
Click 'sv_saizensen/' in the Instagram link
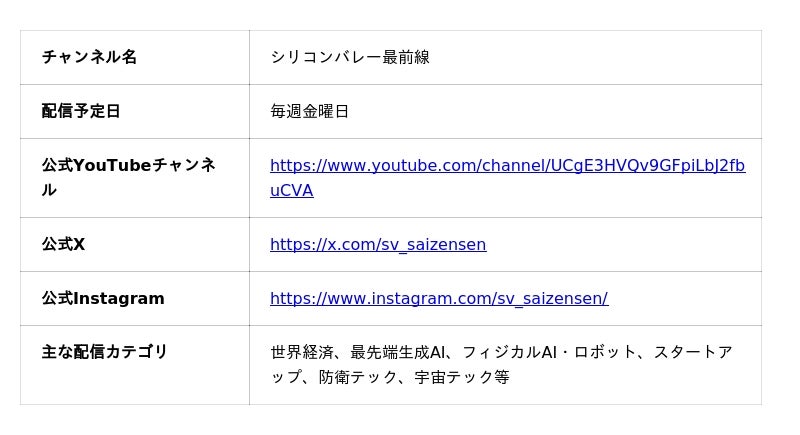(x=553, y=298)
